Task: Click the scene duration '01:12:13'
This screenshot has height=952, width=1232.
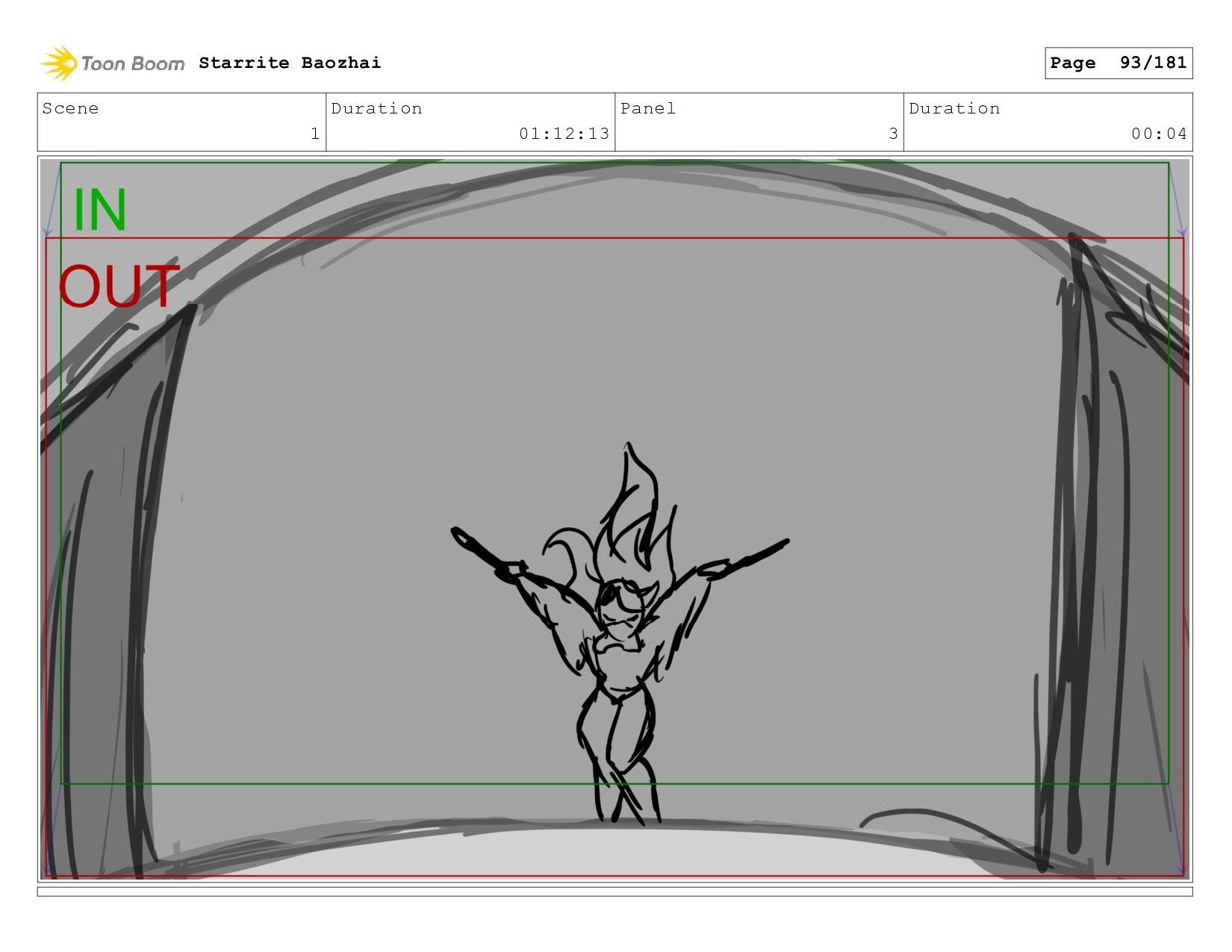Action: (x=564, y=134)
